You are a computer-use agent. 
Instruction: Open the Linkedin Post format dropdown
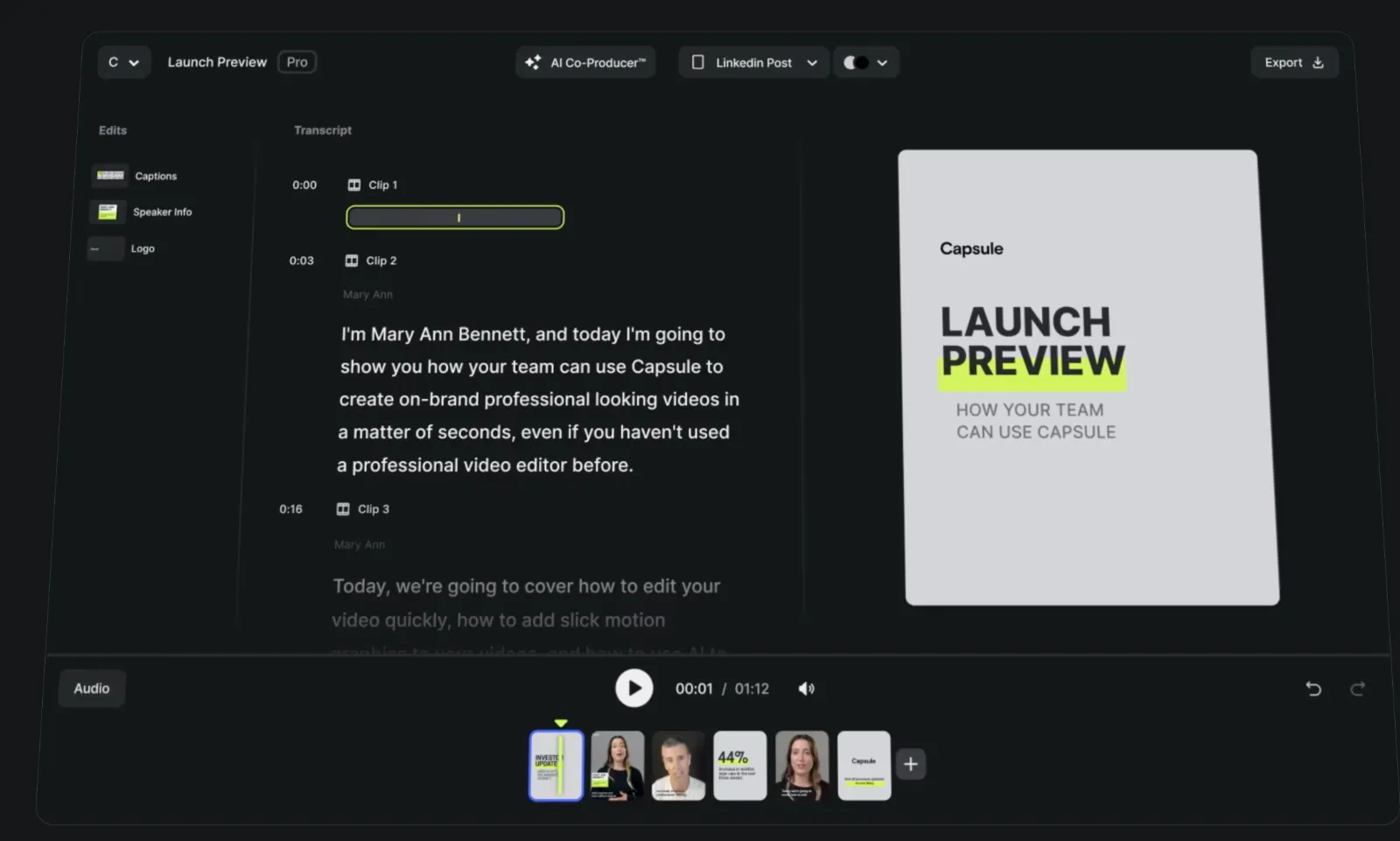tap(753, 62)
